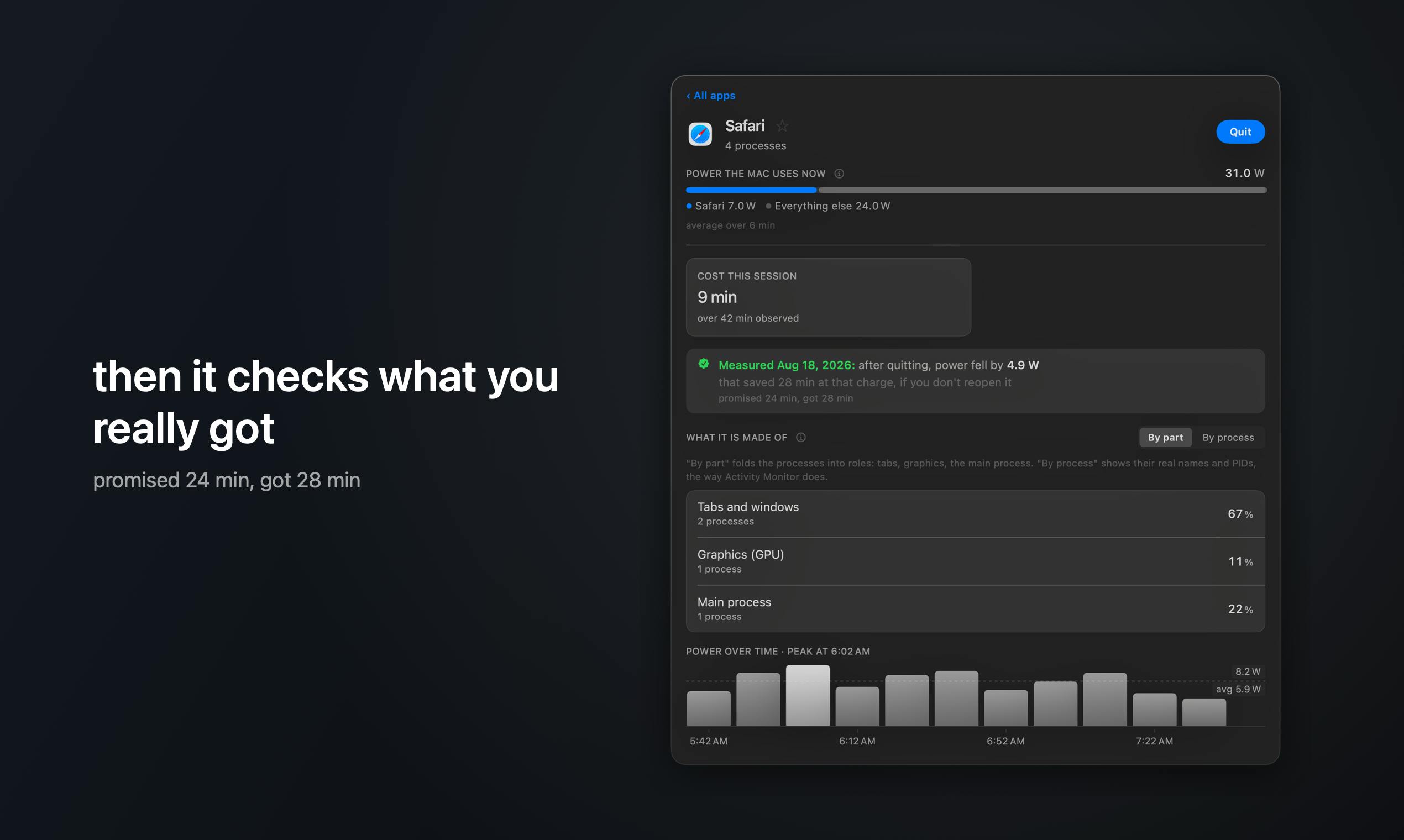Open info icon beside Power The Mac Uses Now
Viewport: 1404px width, 840px height.
coord(839,174)
